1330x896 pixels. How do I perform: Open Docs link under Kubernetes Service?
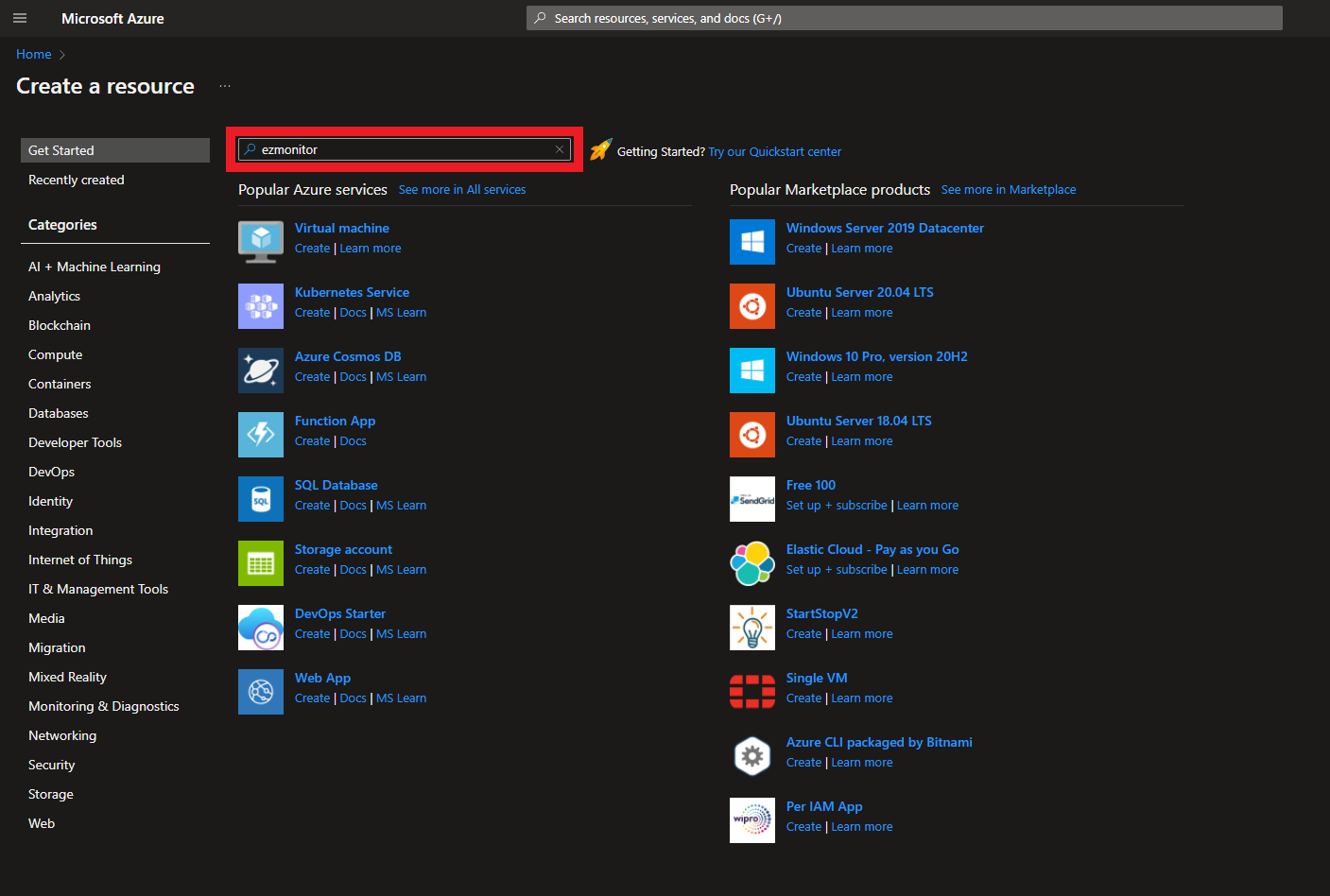pos(353,312)
